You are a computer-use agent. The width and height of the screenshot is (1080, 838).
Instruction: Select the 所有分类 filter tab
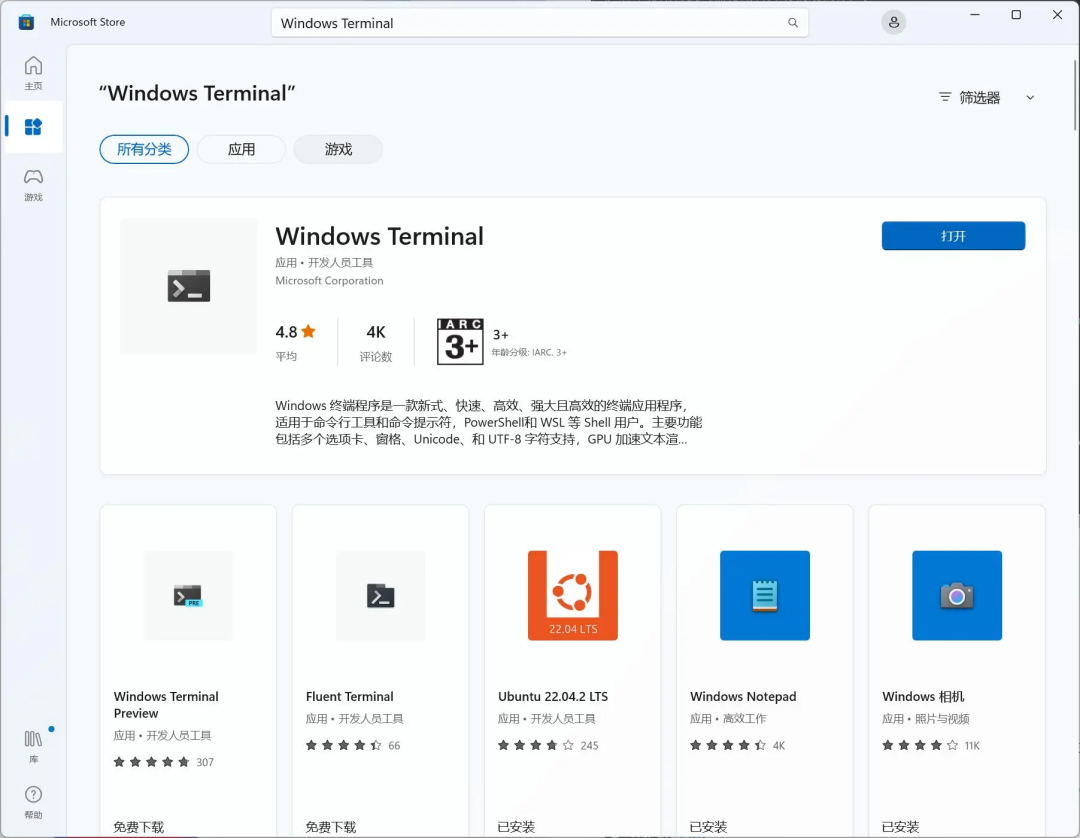(144, 149)
